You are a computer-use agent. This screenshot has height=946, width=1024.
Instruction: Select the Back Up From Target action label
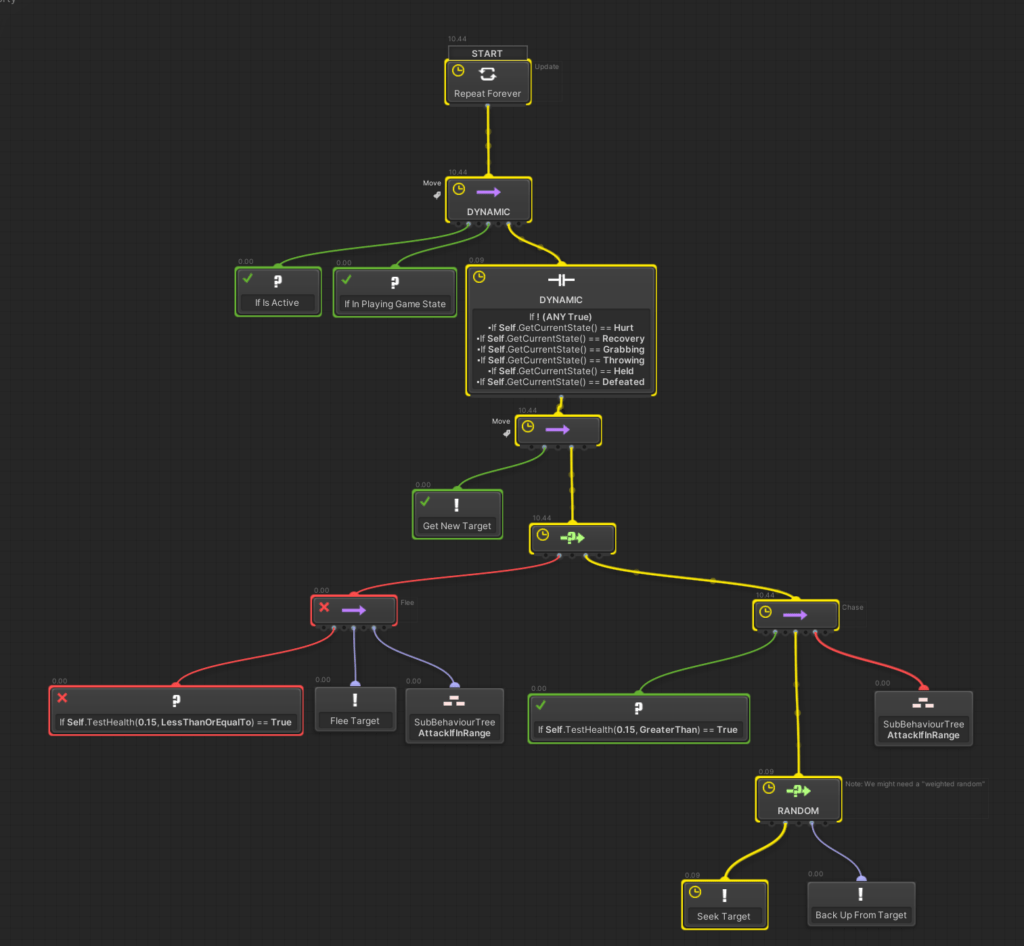(861, 915)
